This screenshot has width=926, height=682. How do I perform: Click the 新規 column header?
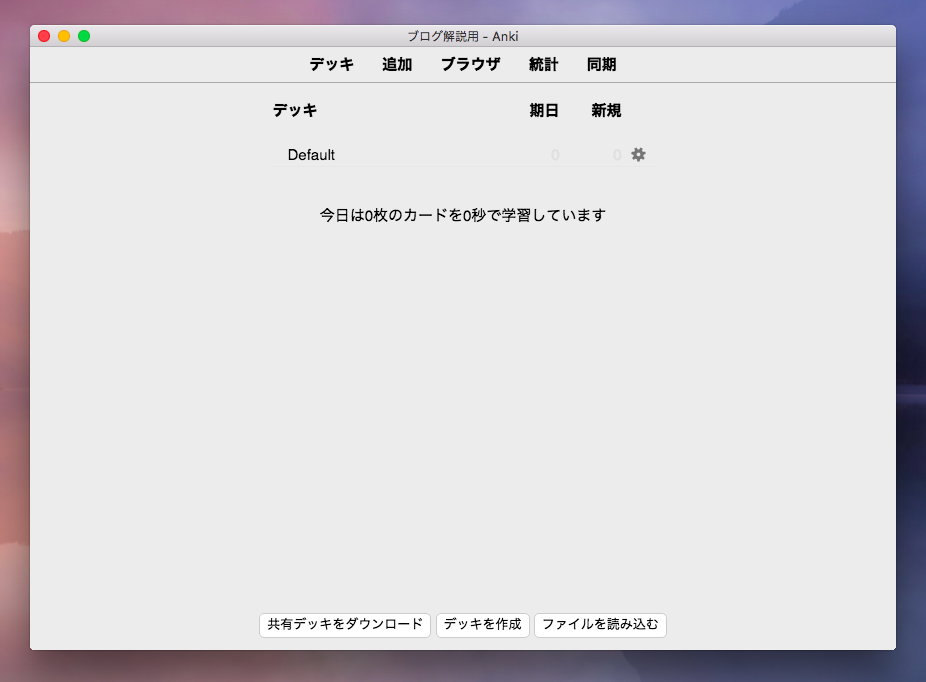[x=607, y=111]
